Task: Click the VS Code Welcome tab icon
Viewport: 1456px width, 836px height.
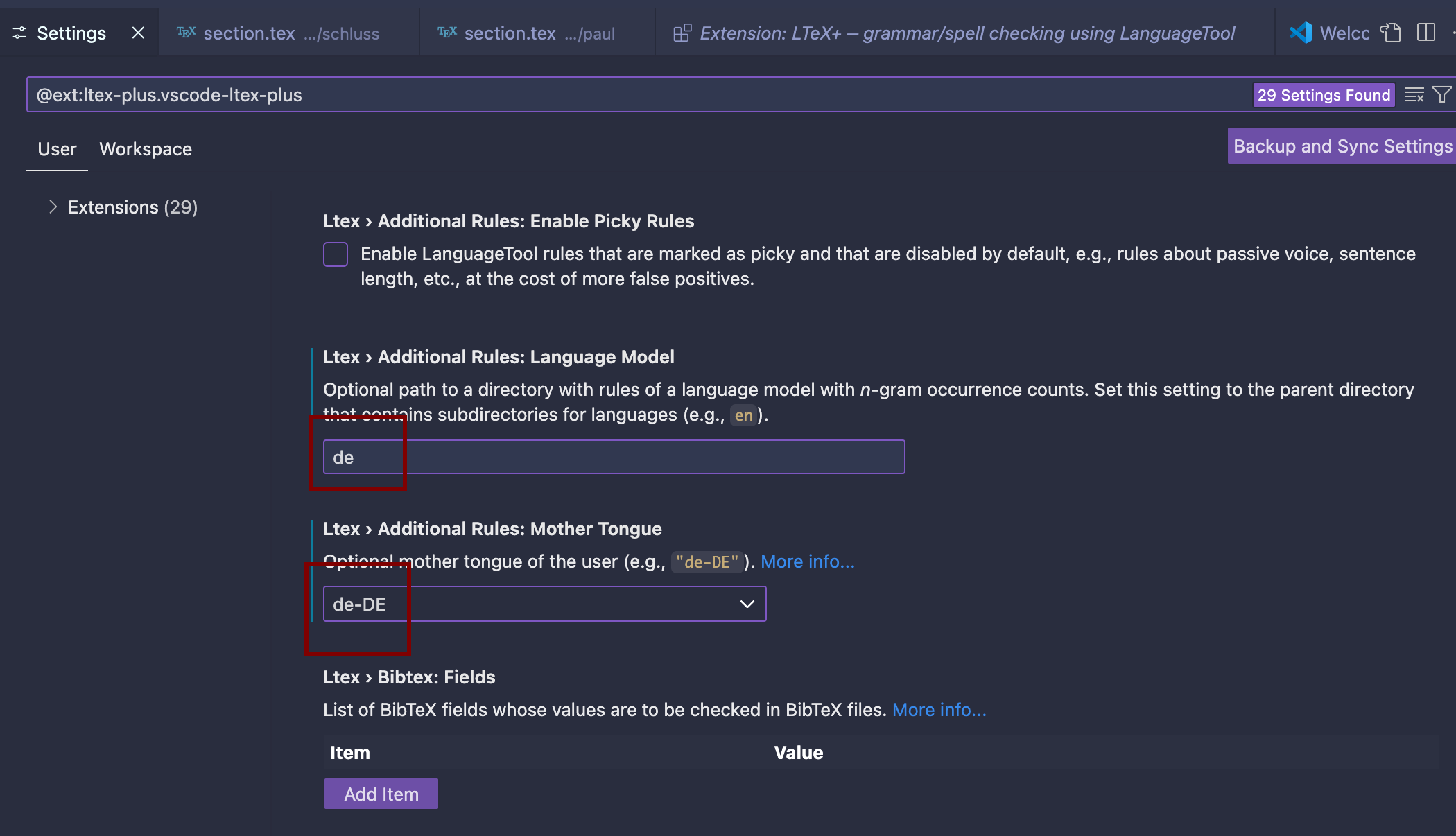Action: [1300, 33]
